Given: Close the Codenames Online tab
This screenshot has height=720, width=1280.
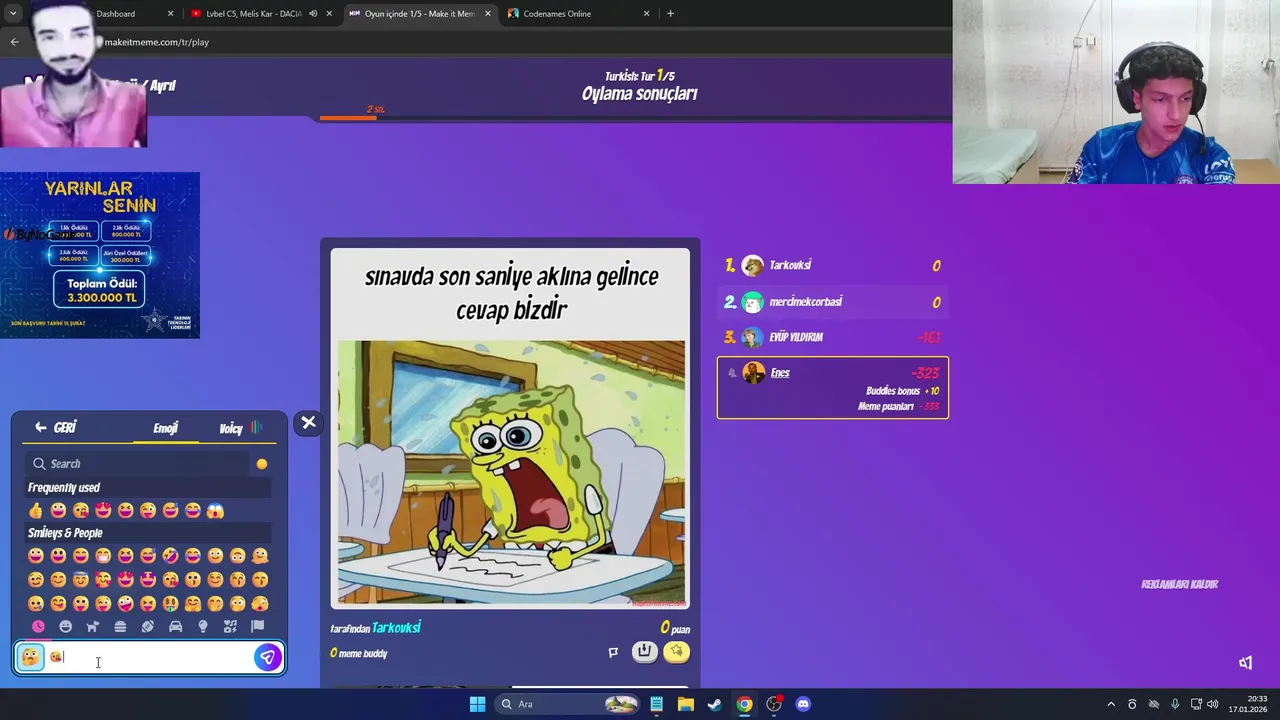Looking at the screenshot, I should pos(646,14).
